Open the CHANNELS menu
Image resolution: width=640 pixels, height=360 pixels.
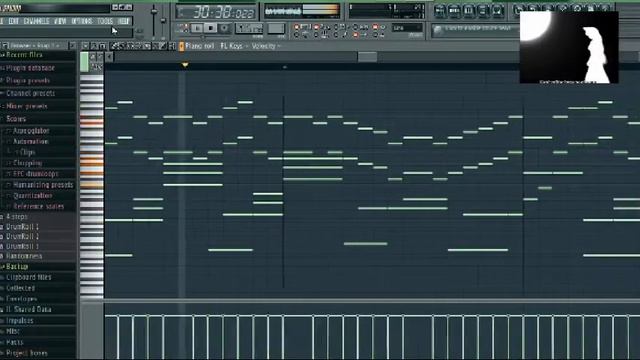36,21
